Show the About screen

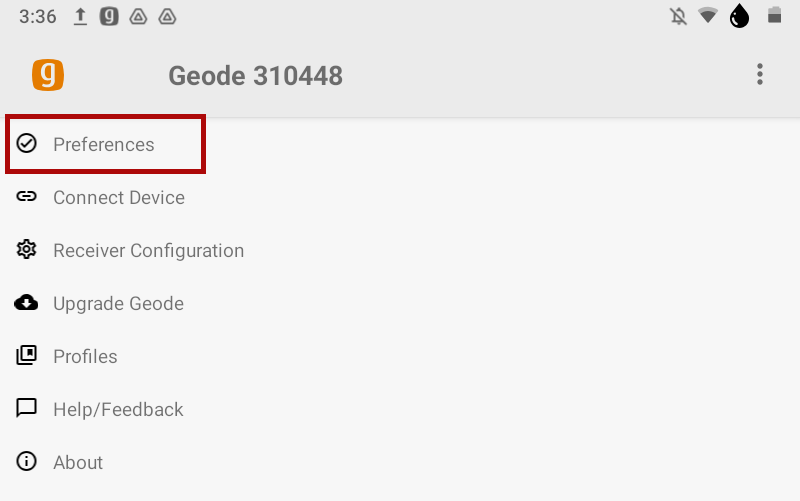(x=78, y=463)
